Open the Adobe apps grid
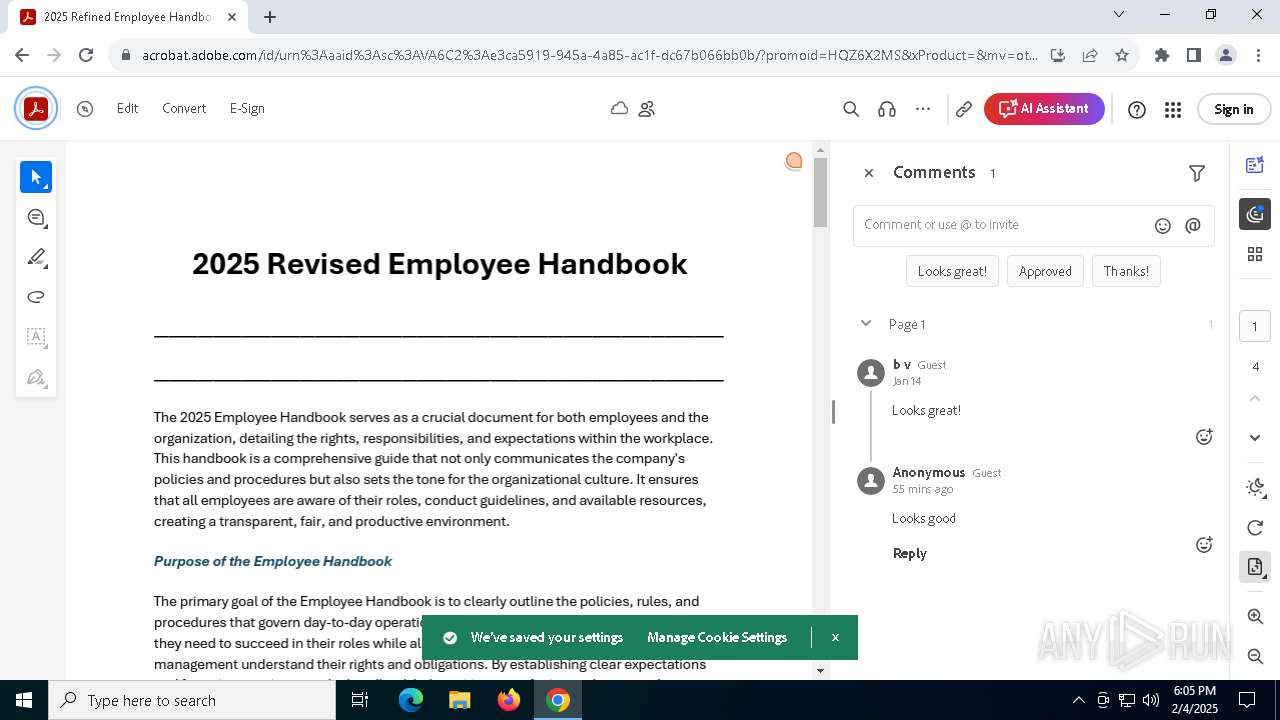 click(x=1173, y=110)
